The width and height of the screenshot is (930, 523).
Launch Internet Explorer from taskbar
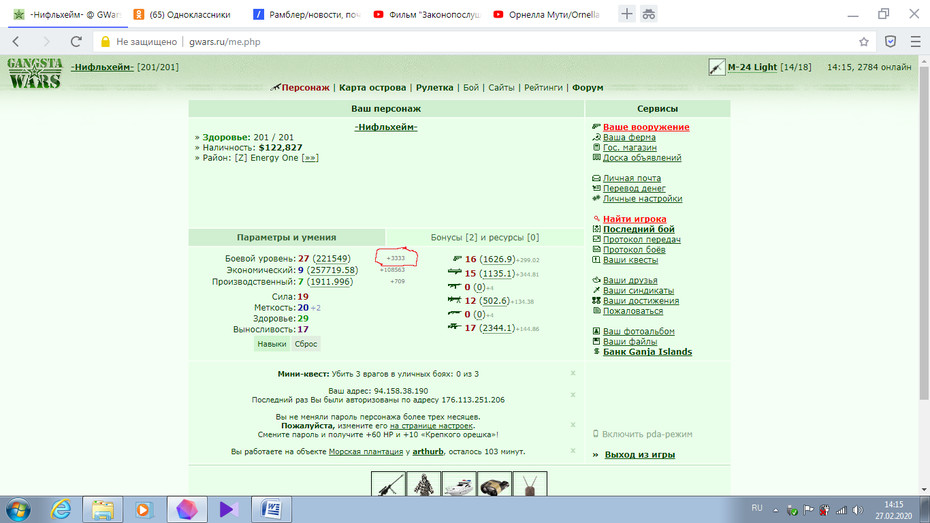pos(60,509)
